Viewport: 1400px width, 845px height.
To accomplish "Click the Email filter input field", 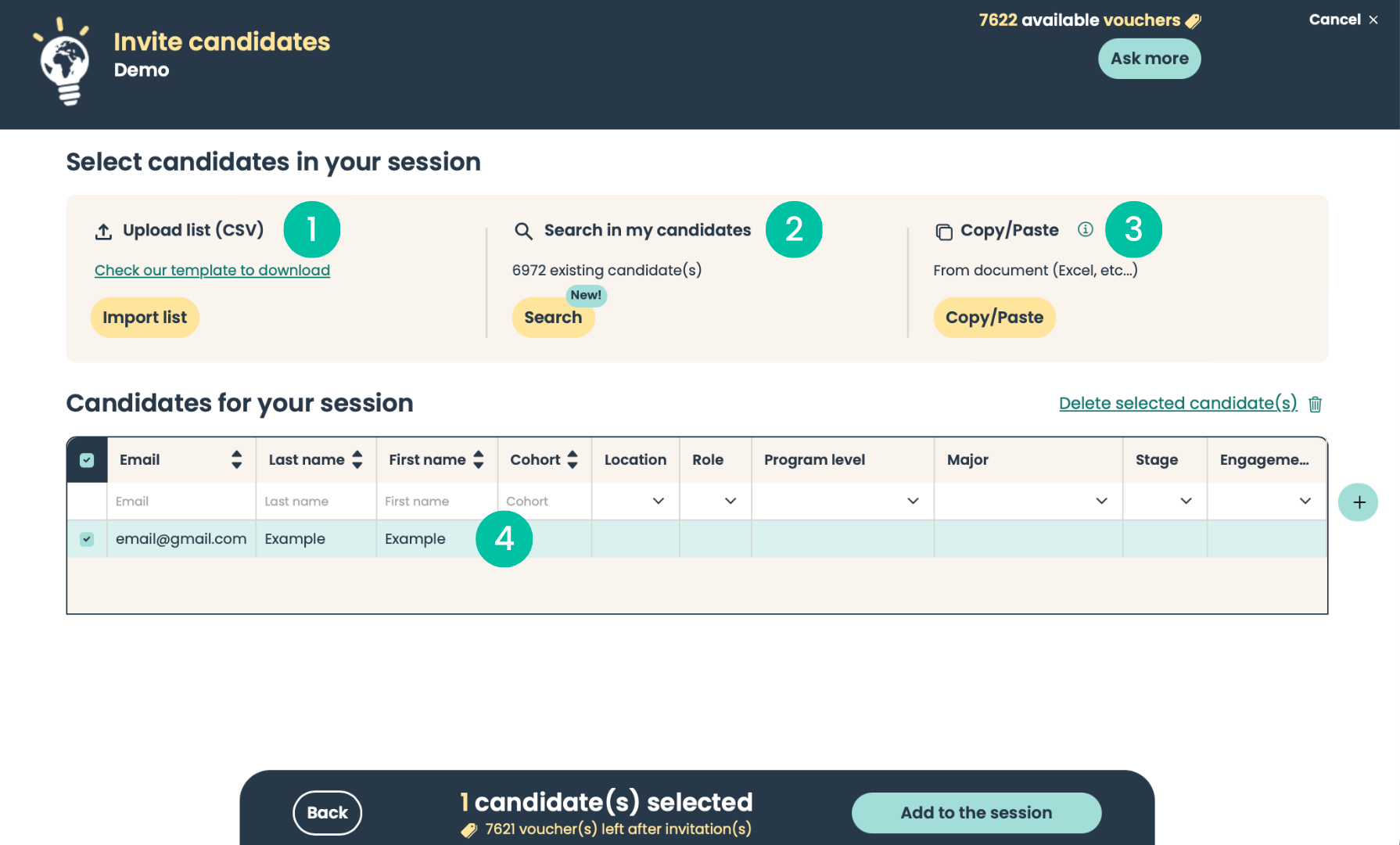I will [x=181, y=501].
